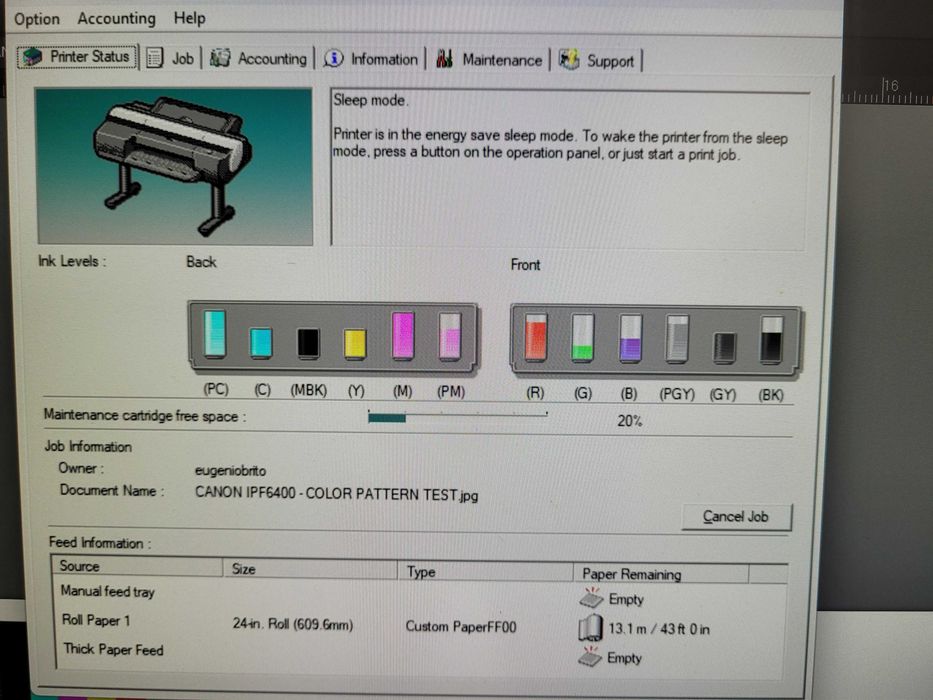Click the 13.1 m / 43 ft 0 in value
933x700 pixels.
pyautogui.click(x=659, y=629)
